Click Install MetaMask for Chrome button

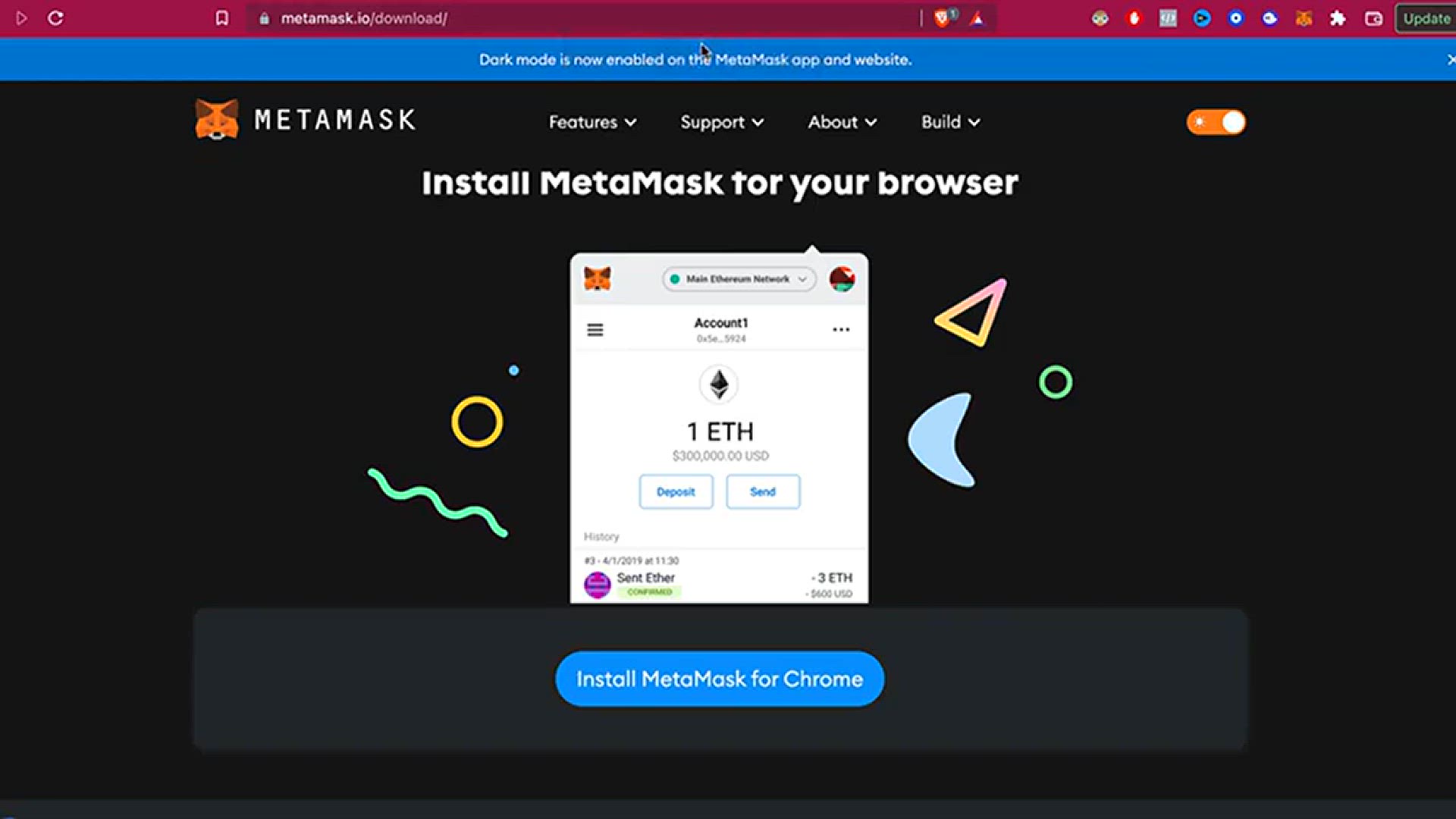pos(720,679)
